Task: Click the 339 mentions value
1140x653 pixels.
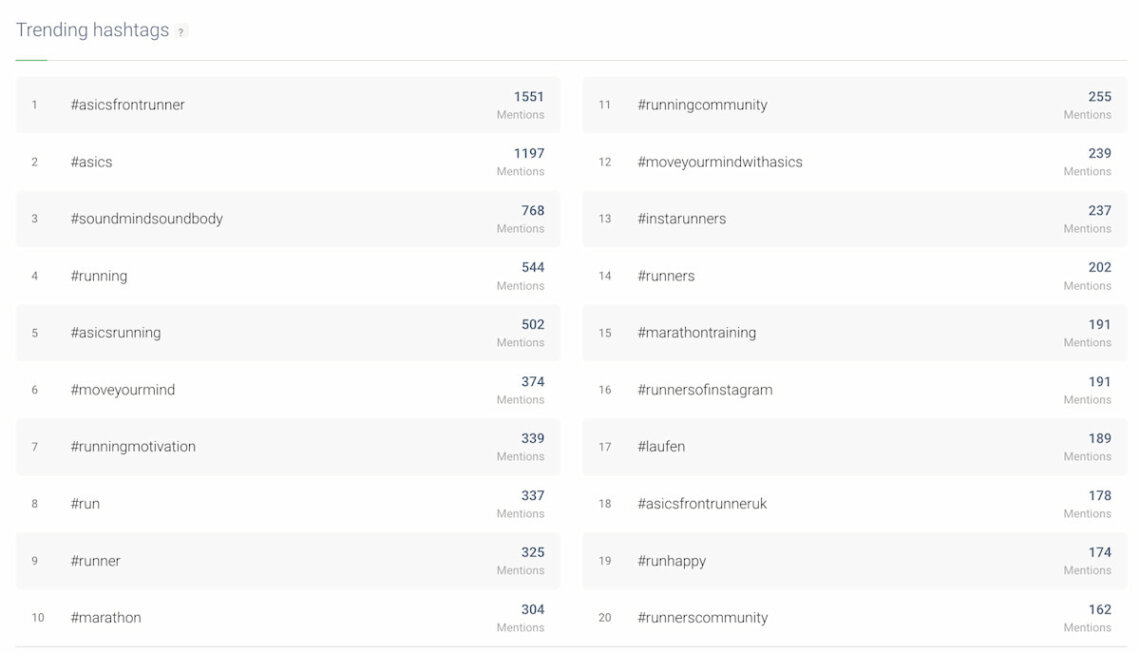Action: click(532, 438)
